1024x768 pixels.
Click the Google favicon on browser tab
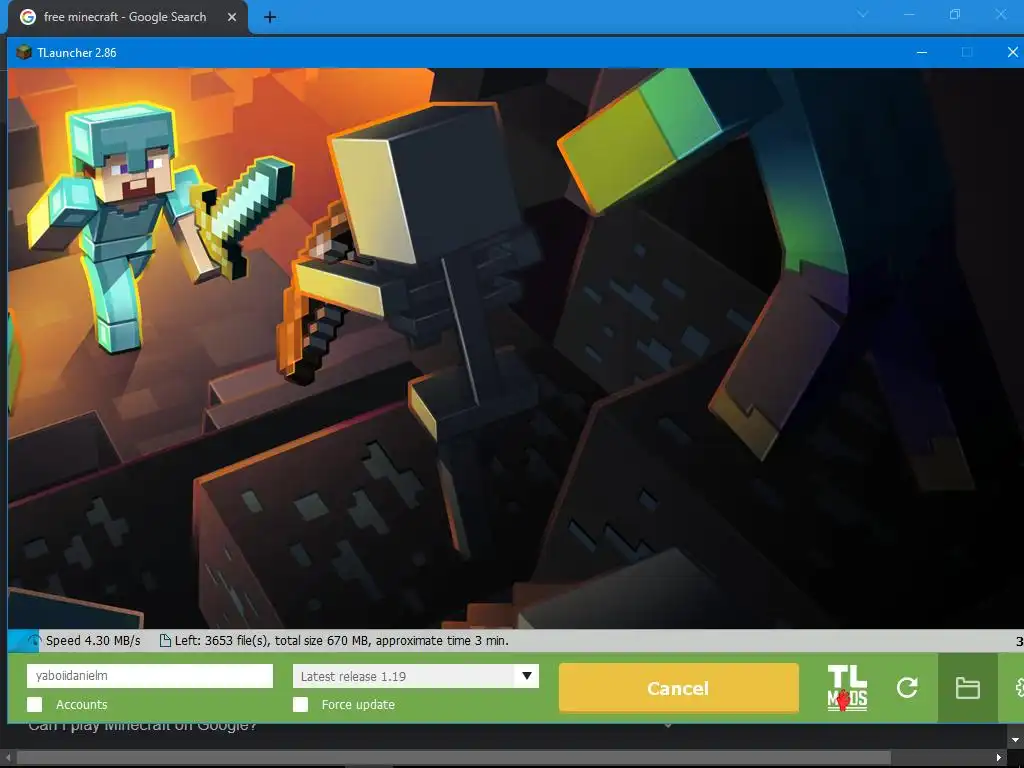click(x=27, y=17)
